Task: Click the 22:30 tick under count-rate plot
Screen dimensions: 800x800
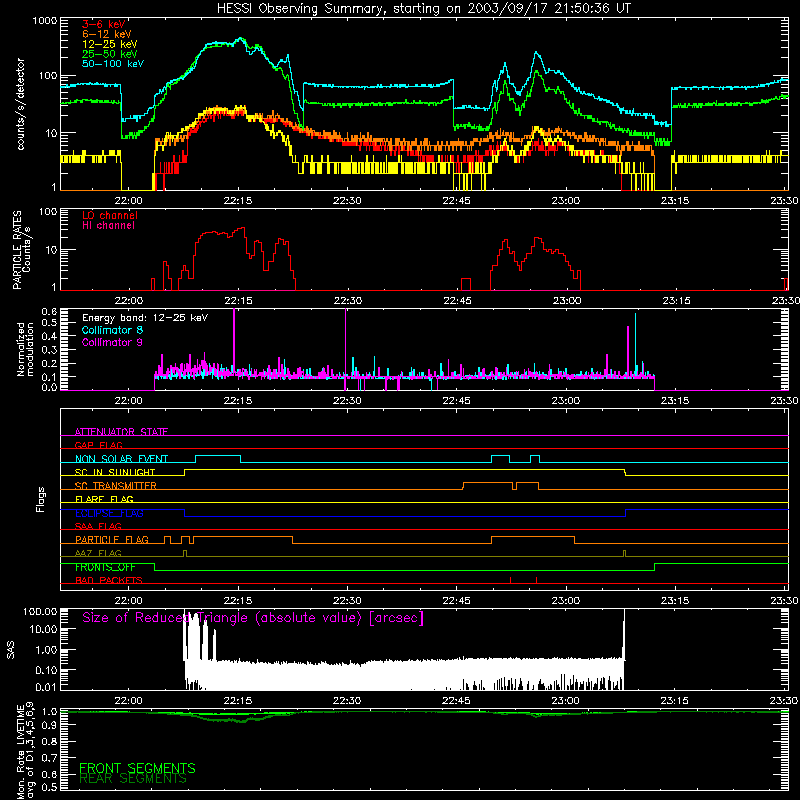Action: click(347, 201)
